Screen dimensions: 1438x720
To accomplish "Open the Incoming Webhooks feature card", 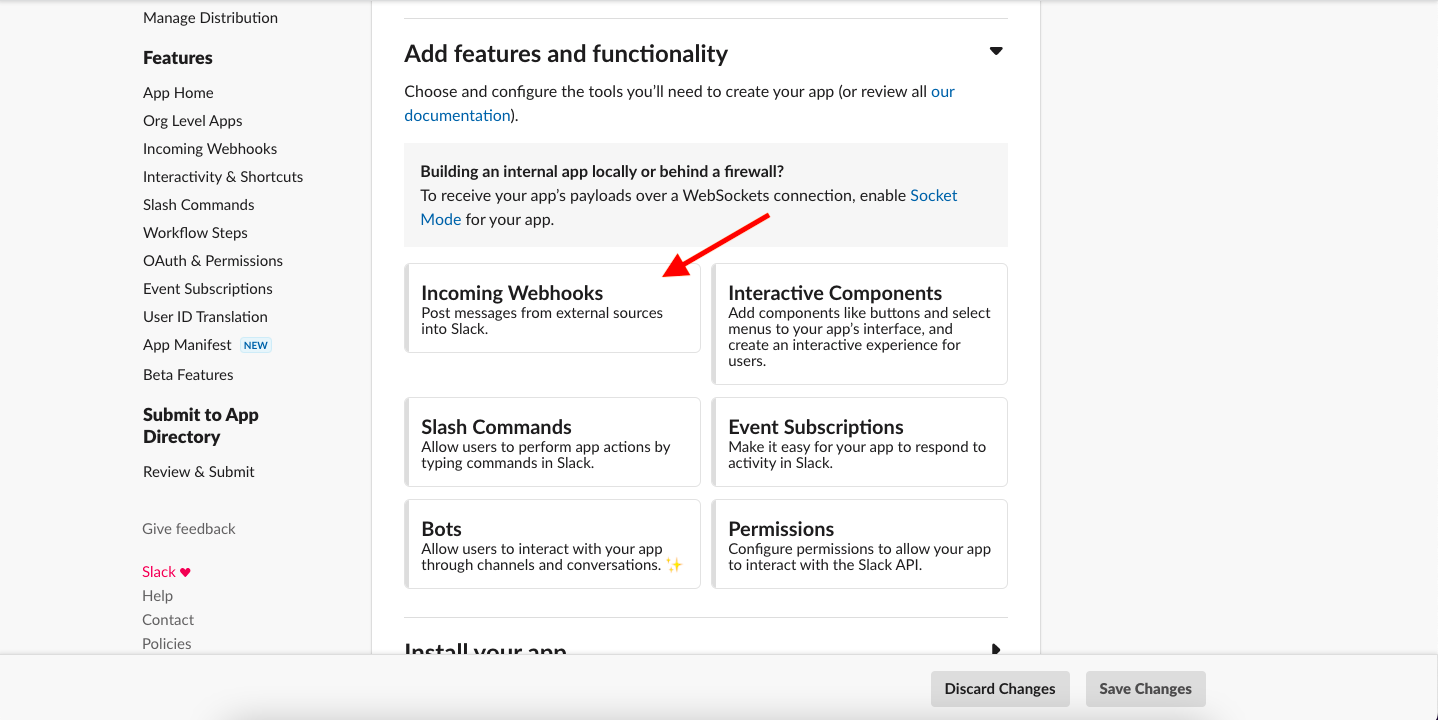I will 553,308.
